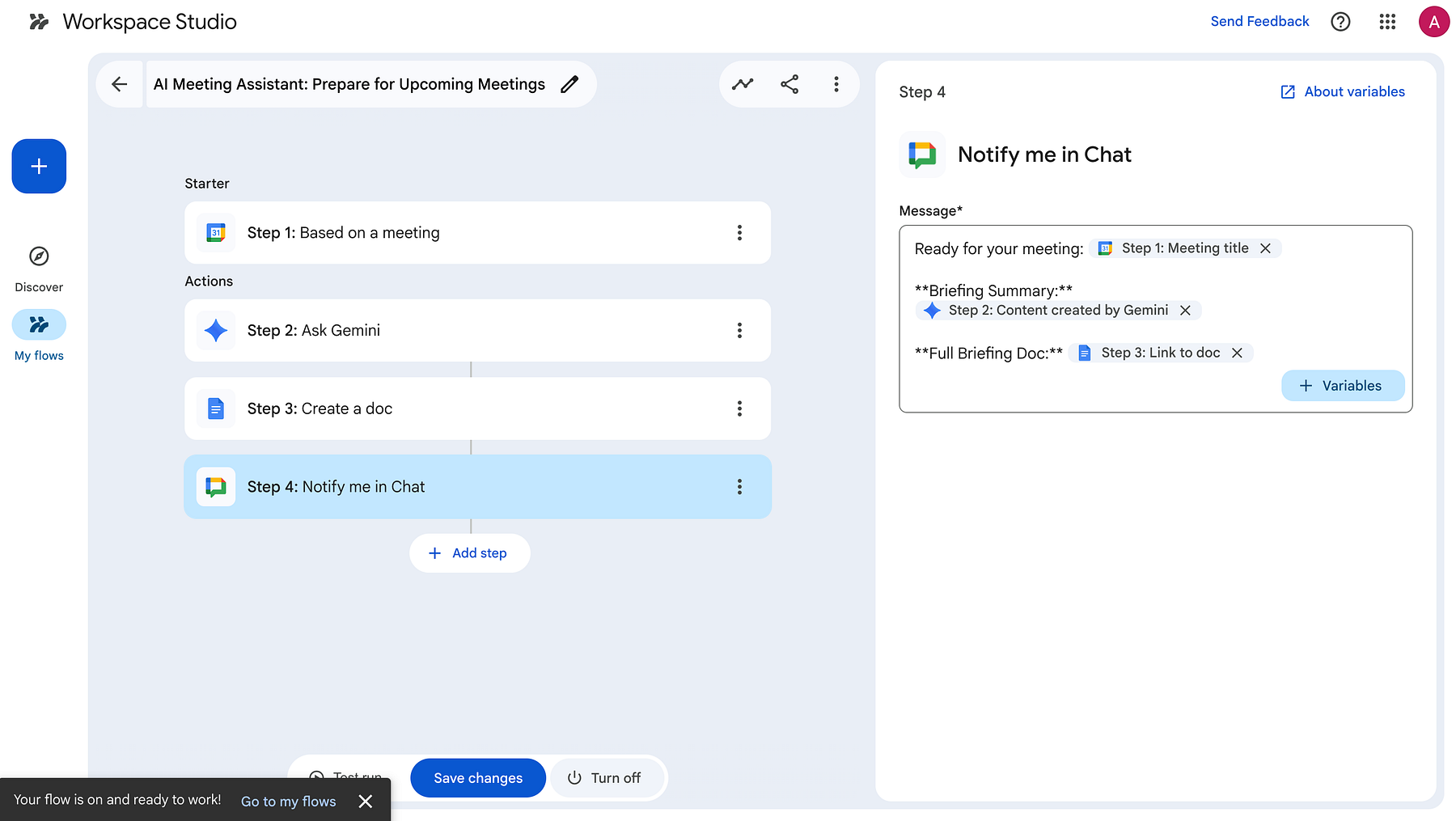Viewport: 1456px width, 821px height.
Task: Remove Content created by Gemini variable chip
Action: (1185, 311)
